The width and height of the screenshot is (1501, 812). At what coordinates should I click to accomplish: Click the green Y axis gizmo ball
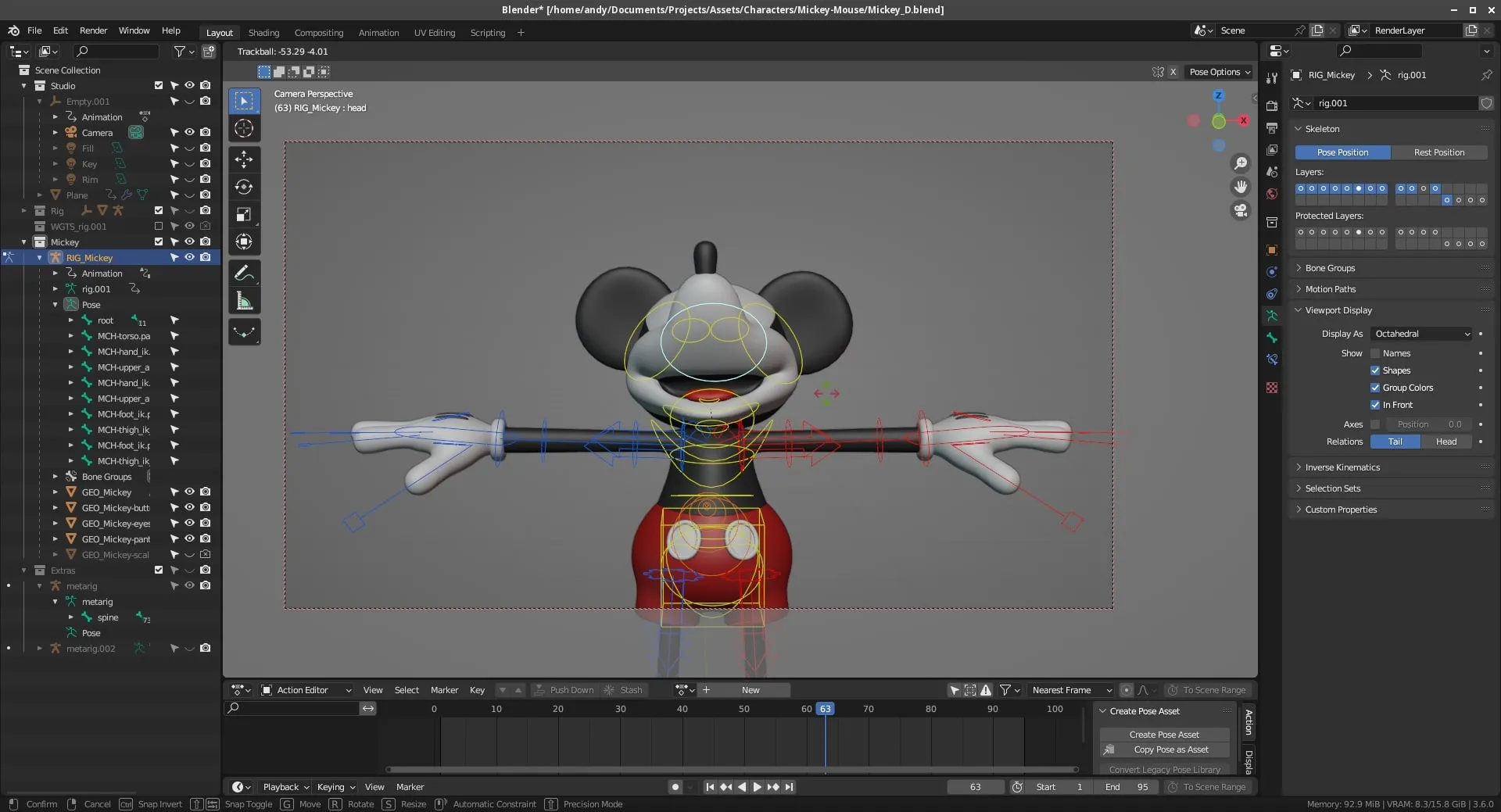[1218, 121]
